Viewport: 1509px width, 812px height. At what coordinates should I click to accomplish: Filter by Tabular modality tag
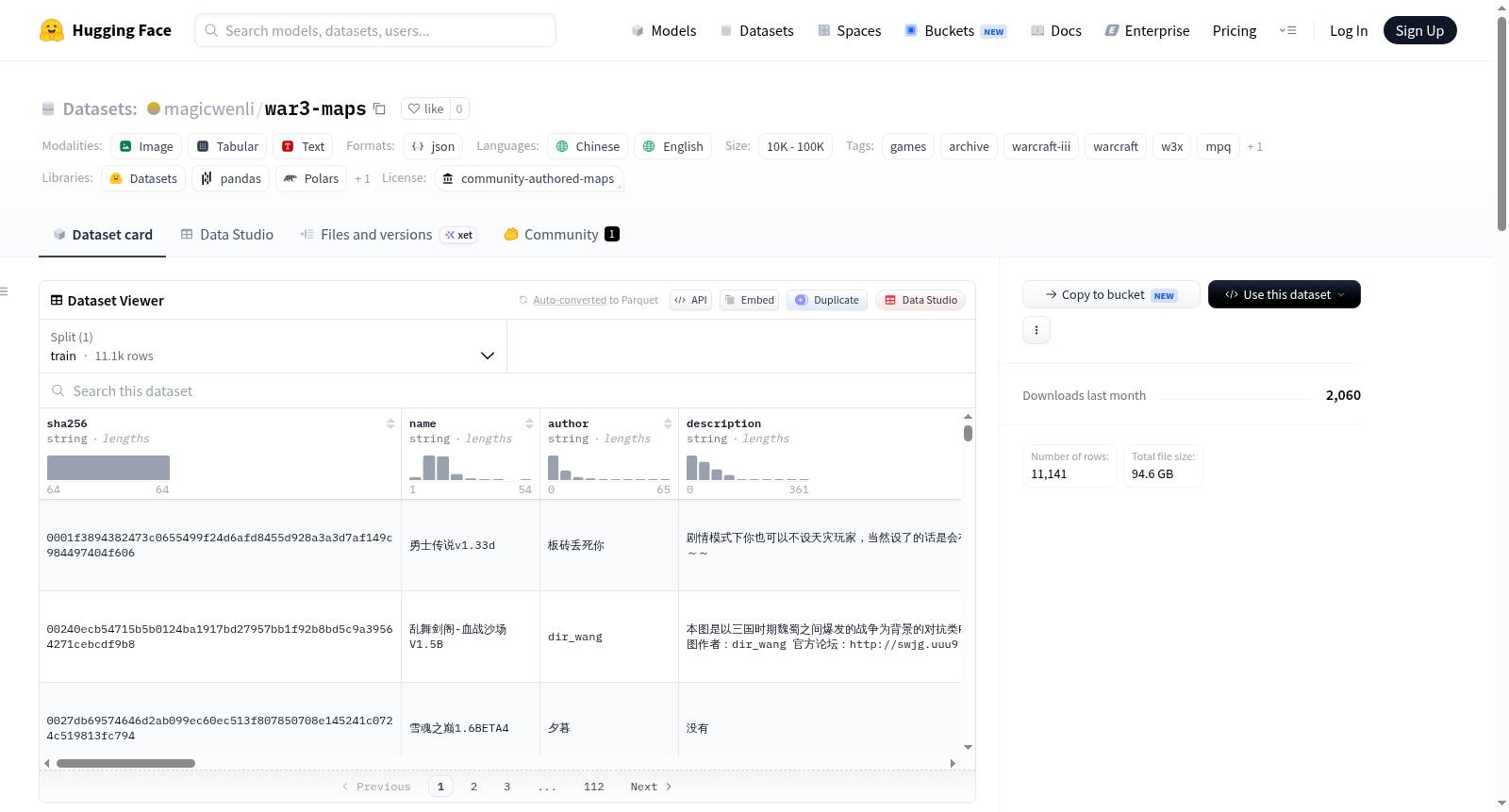tap(227, 146)
